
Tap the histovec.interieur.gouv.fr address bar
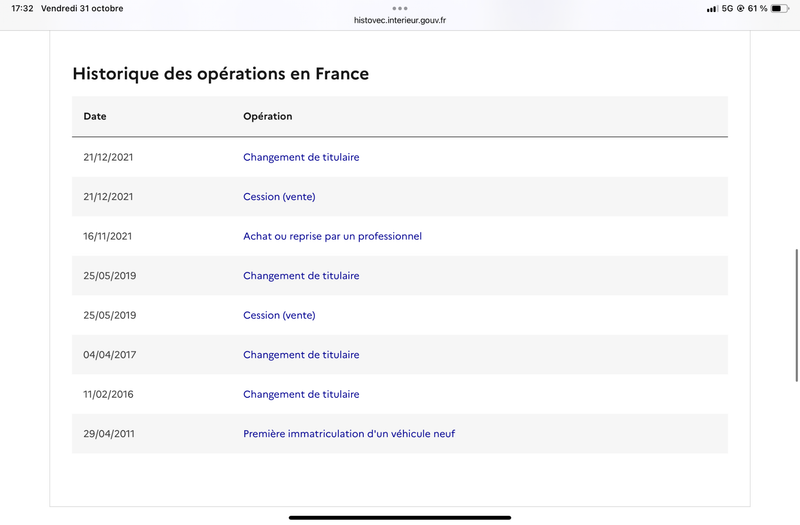pos(400,20)
